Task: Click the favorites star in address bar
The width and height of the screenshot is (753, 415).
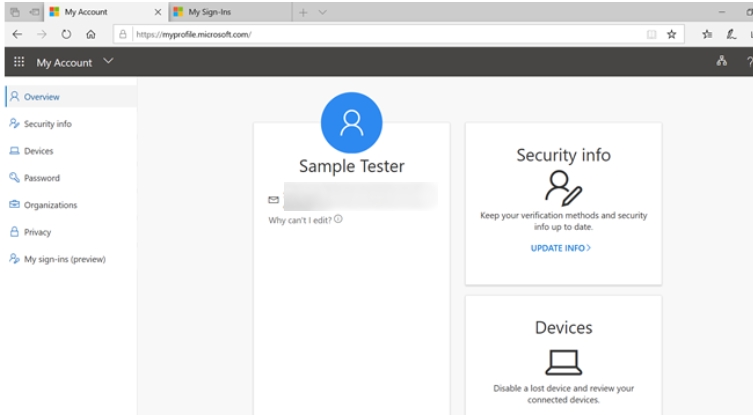Action: coord(672,34)
